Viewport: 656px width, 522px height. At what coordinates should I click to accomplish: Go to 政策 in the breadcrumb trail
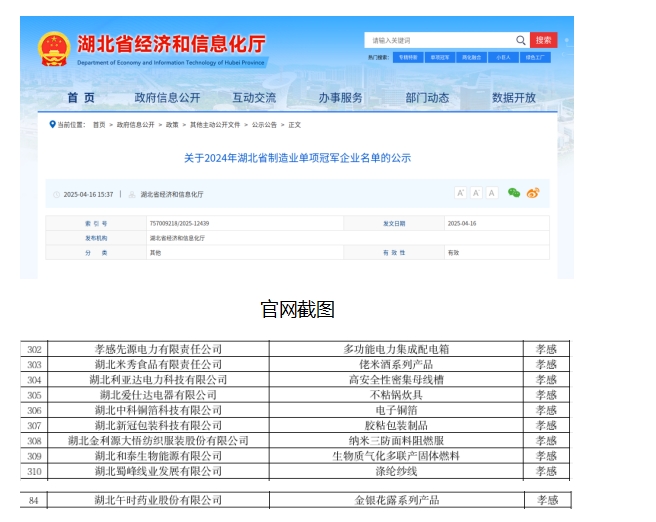coord(172,125)
